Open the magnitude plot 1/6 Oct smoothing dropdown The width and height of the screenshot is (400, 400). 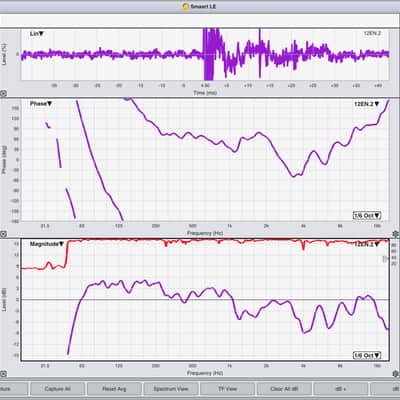(x=367, y=355)
